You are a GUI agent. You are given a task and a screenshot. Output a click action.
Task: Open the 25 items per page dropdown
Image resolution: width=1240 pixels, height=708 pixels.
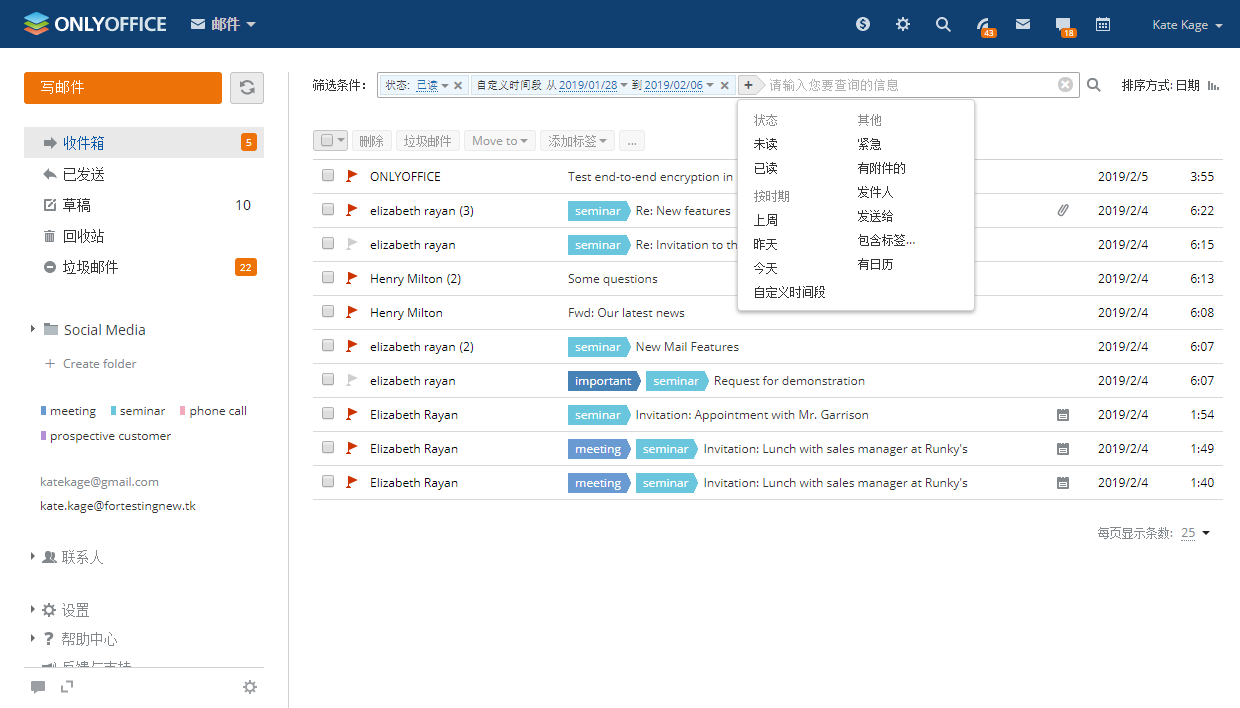pyautogui.click(x=1195, y=534)
